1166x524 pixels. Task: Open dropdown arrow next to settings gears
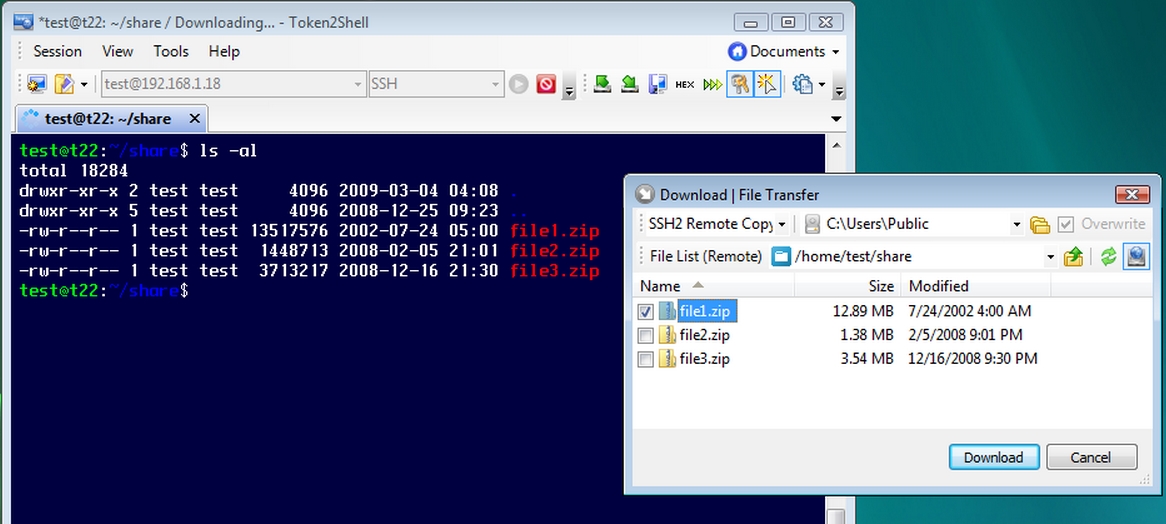pyautogui.click(x=822, y=84)
